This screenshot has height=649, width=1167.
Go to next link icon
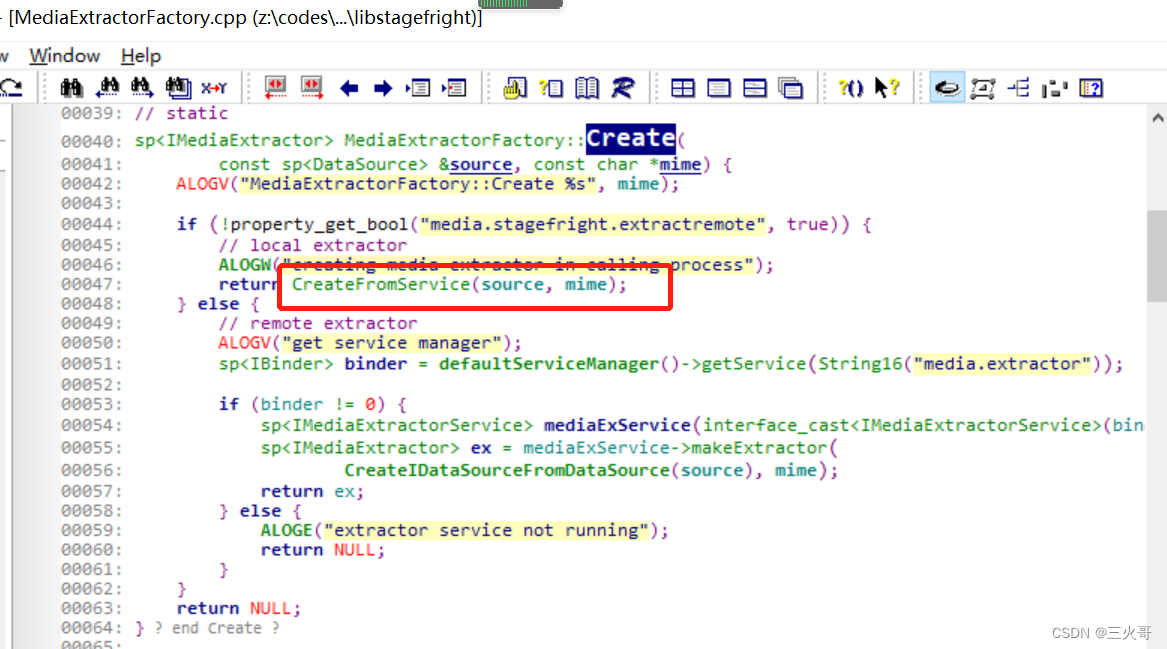pos(312,88)
